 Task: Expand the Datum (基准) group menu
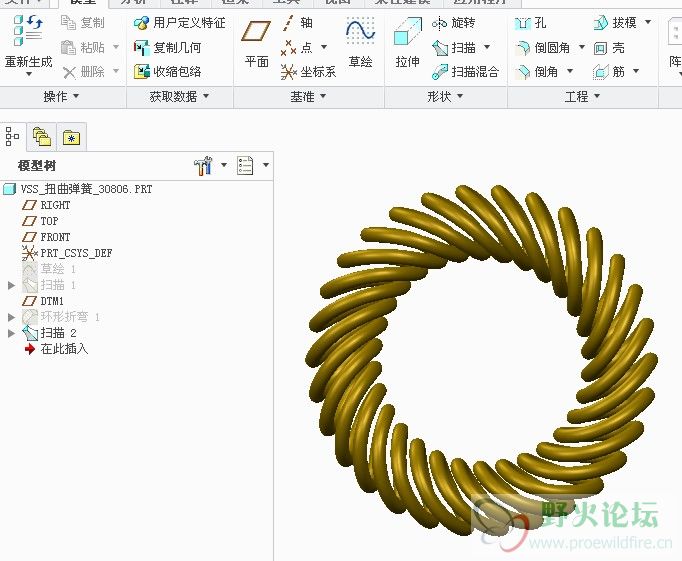click(x=308, y=97)
